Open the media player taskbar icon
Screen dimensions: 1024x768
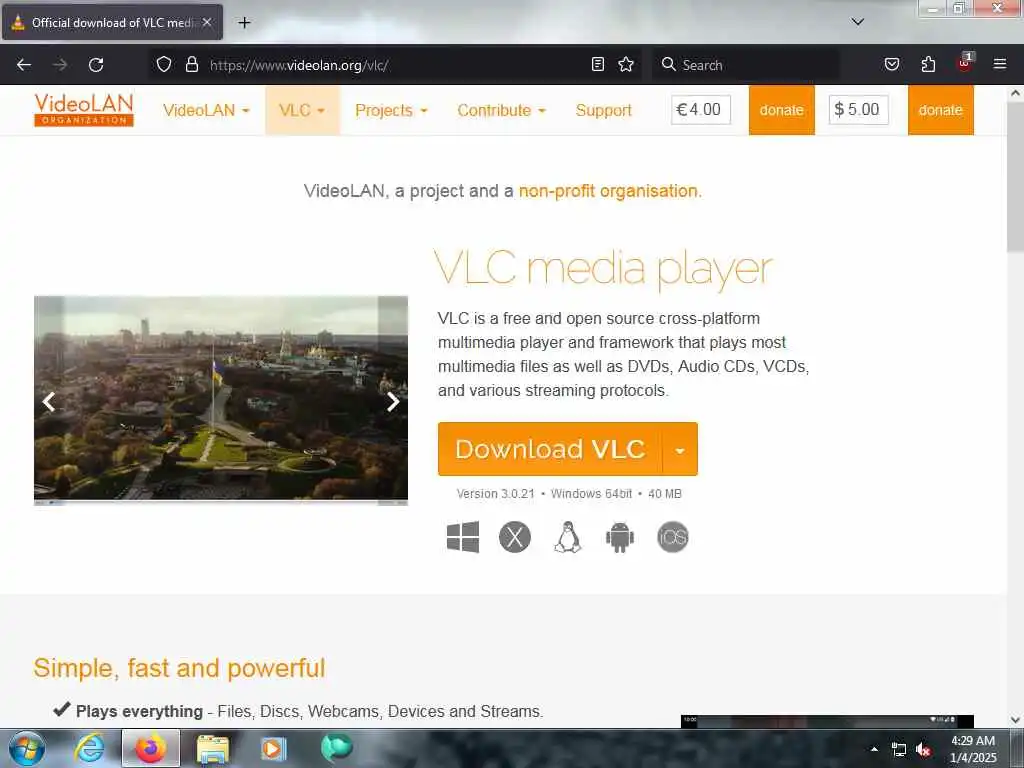click(x=274, y=749)
